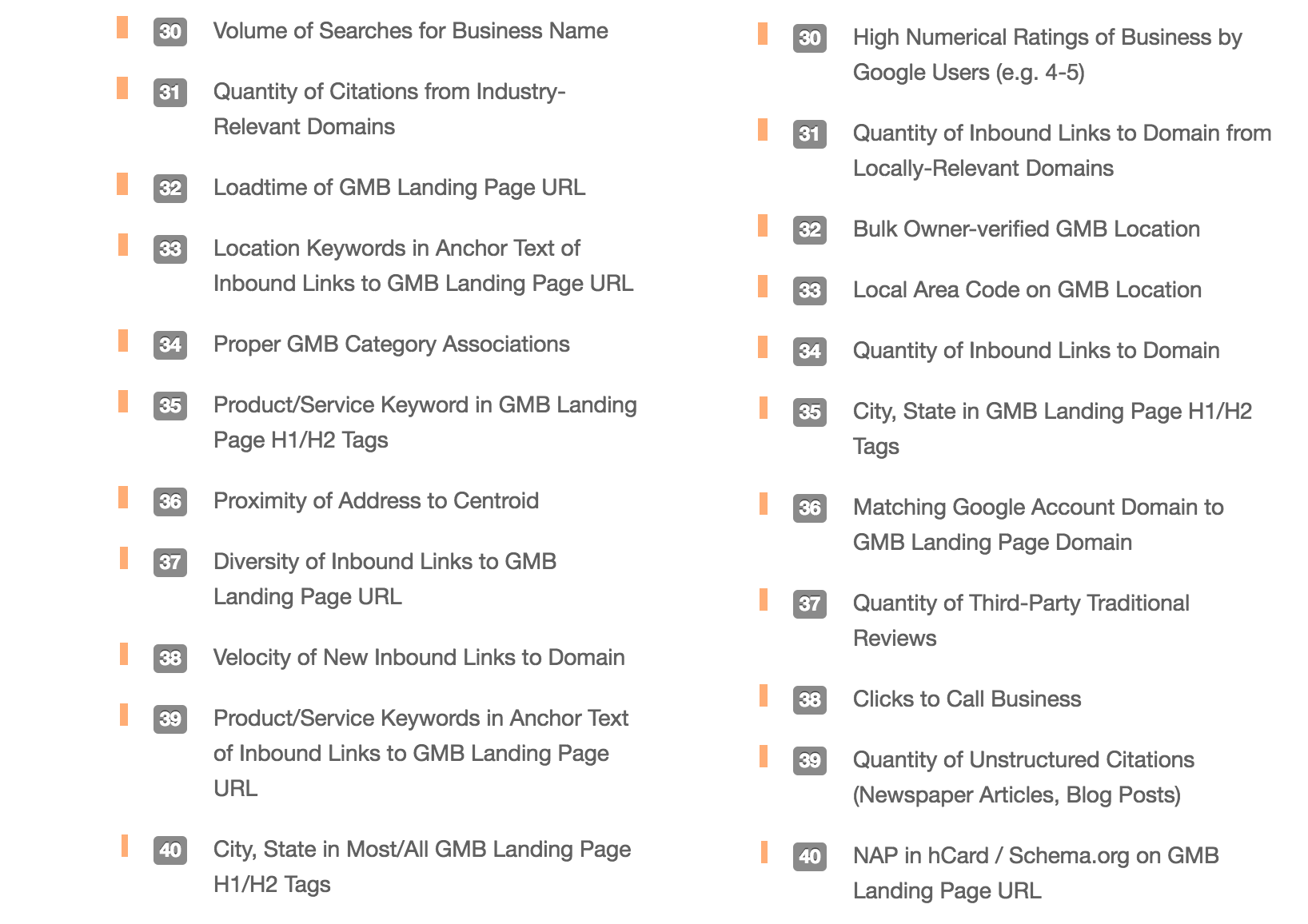Select 'Proper GMB Category Associations' text
This screenshot has height=924, width=1308.
coord(391,345)
